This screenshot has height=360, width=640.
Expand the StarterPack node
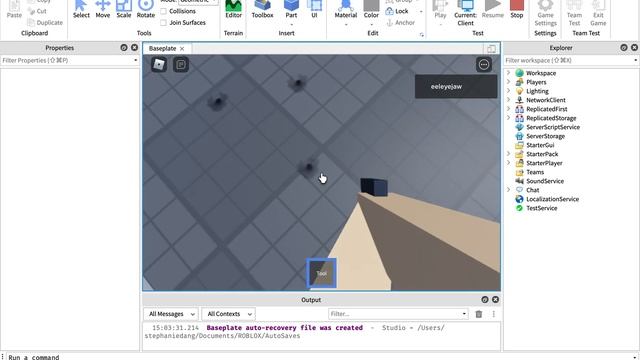click(x=509, y=154)
